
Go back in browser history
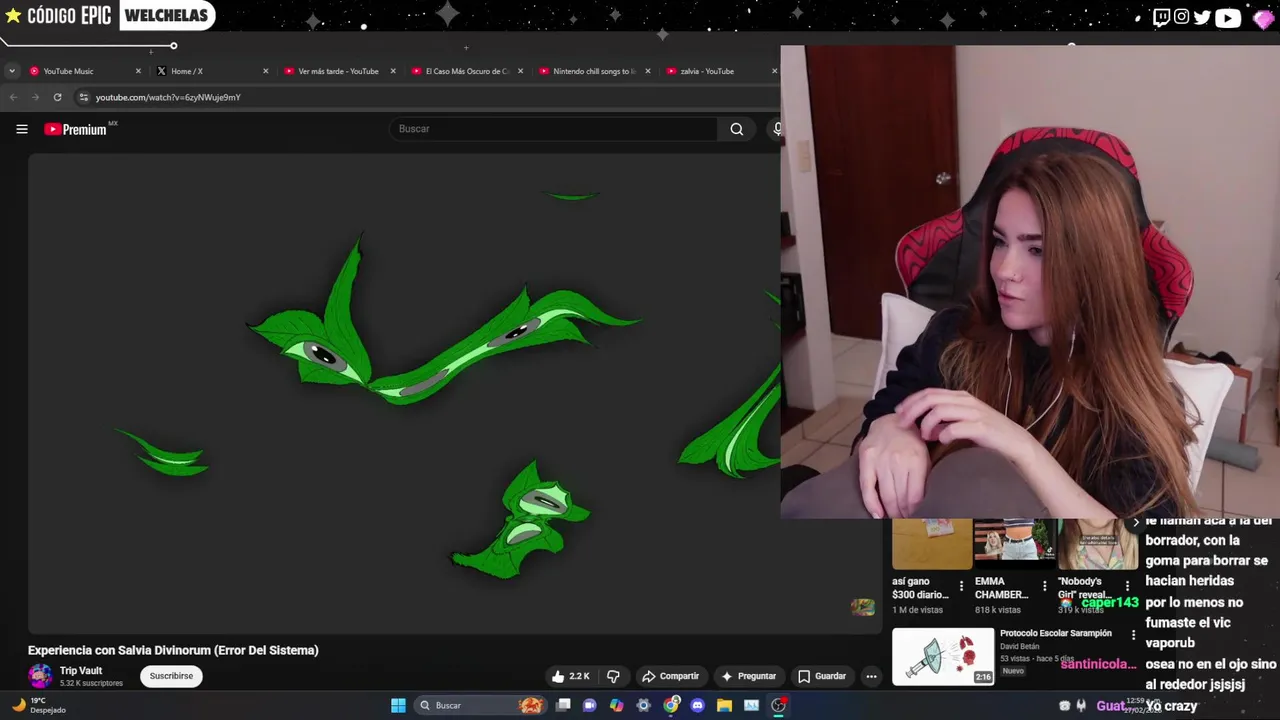pyautogui.click(x=13, y=97)
